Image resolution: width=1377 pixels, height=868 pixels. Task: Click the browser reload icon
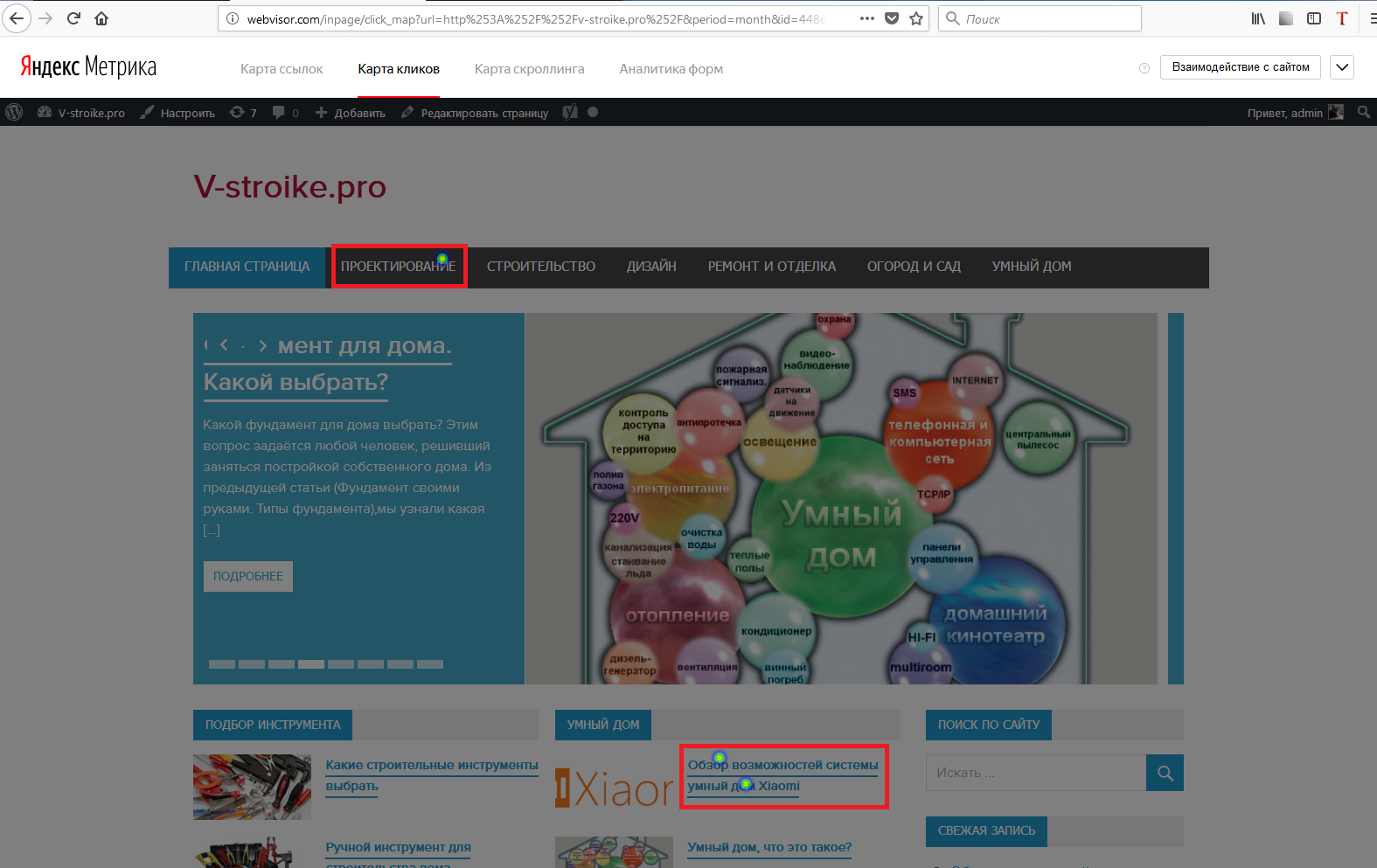73,18
